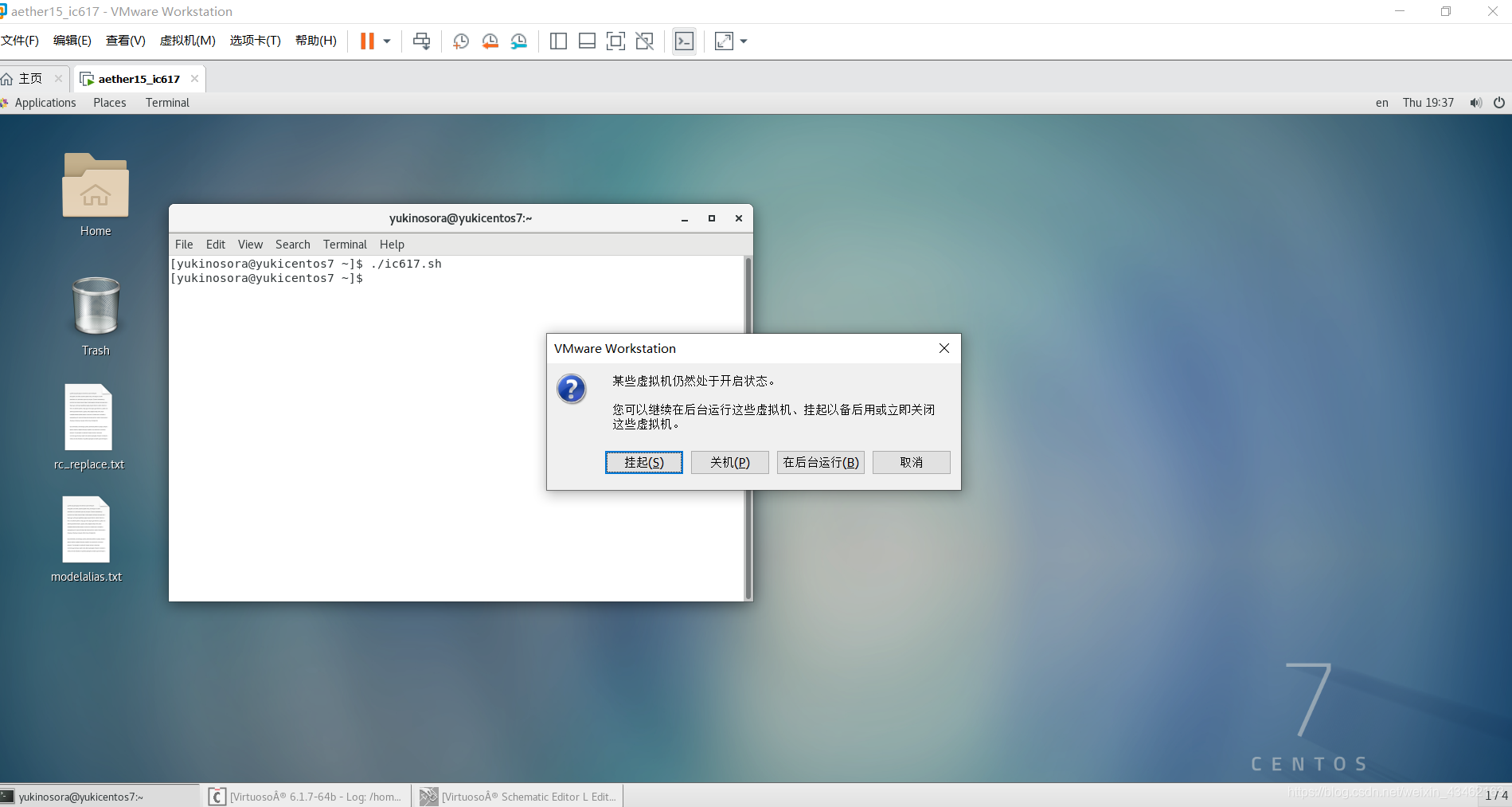
Task: Open the Snapshot Manager
Action: point(518,41)
